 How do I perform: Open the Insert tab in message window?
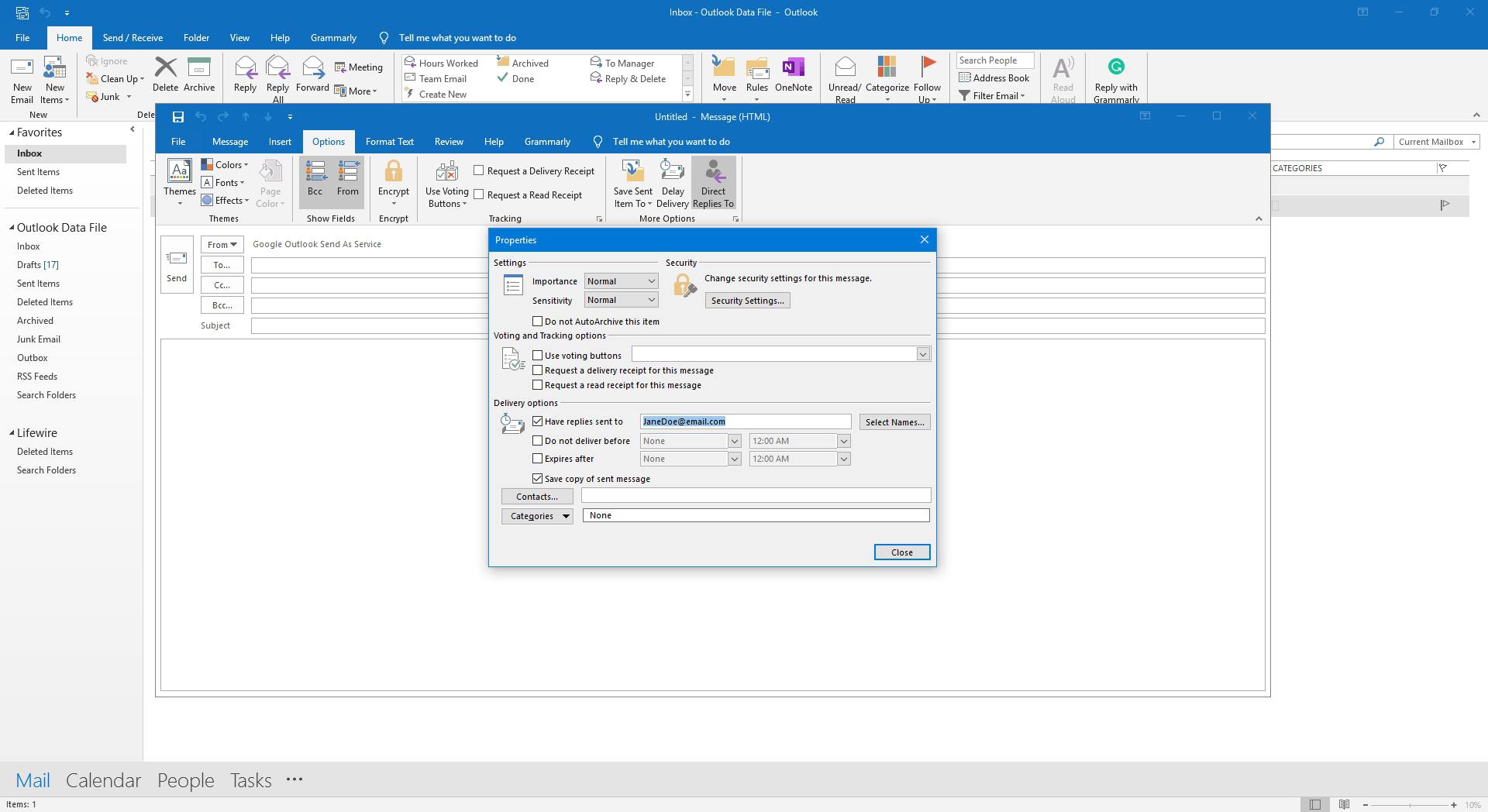[280, 142]
